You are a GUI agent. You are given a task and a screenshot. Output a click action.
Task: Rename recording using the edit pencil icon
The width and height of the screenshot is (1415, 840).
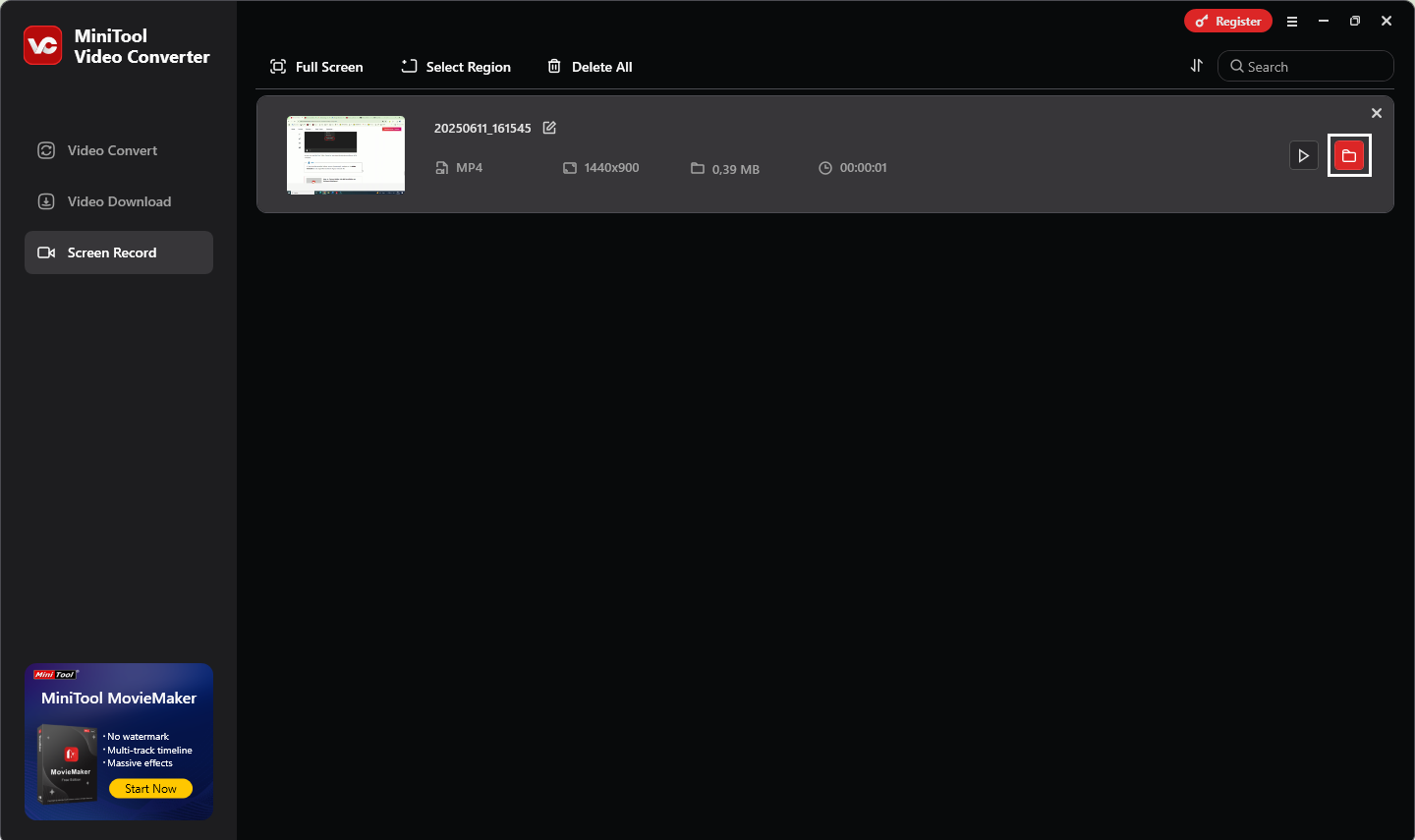pos(549,128)
